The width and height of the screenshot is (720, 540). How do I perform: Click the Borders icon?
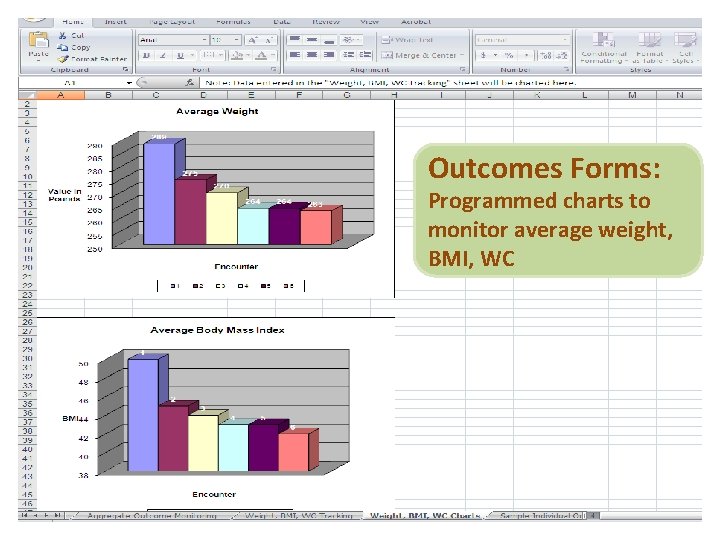pos(208,56)
